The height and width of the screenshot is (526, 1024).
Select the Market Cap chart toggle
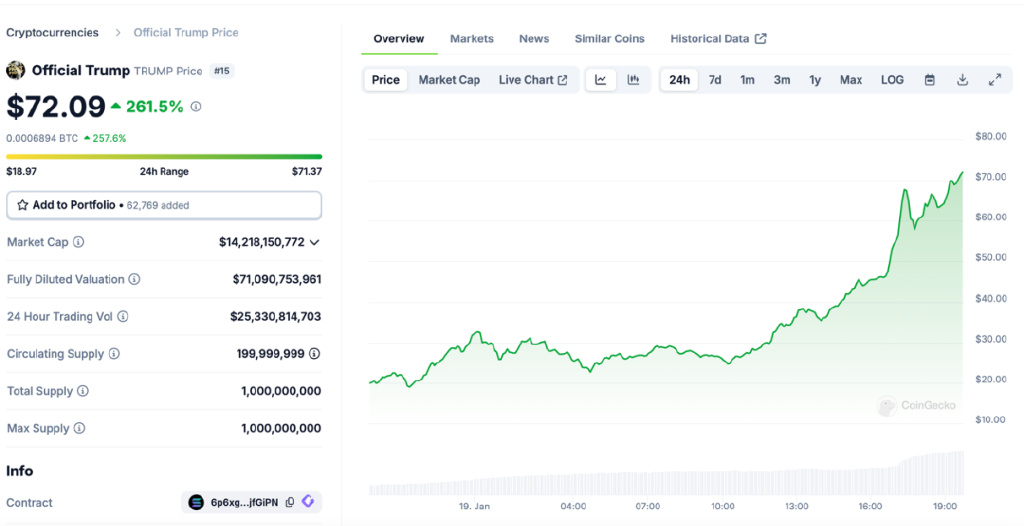pyautogui.click(x=449, y=80)
